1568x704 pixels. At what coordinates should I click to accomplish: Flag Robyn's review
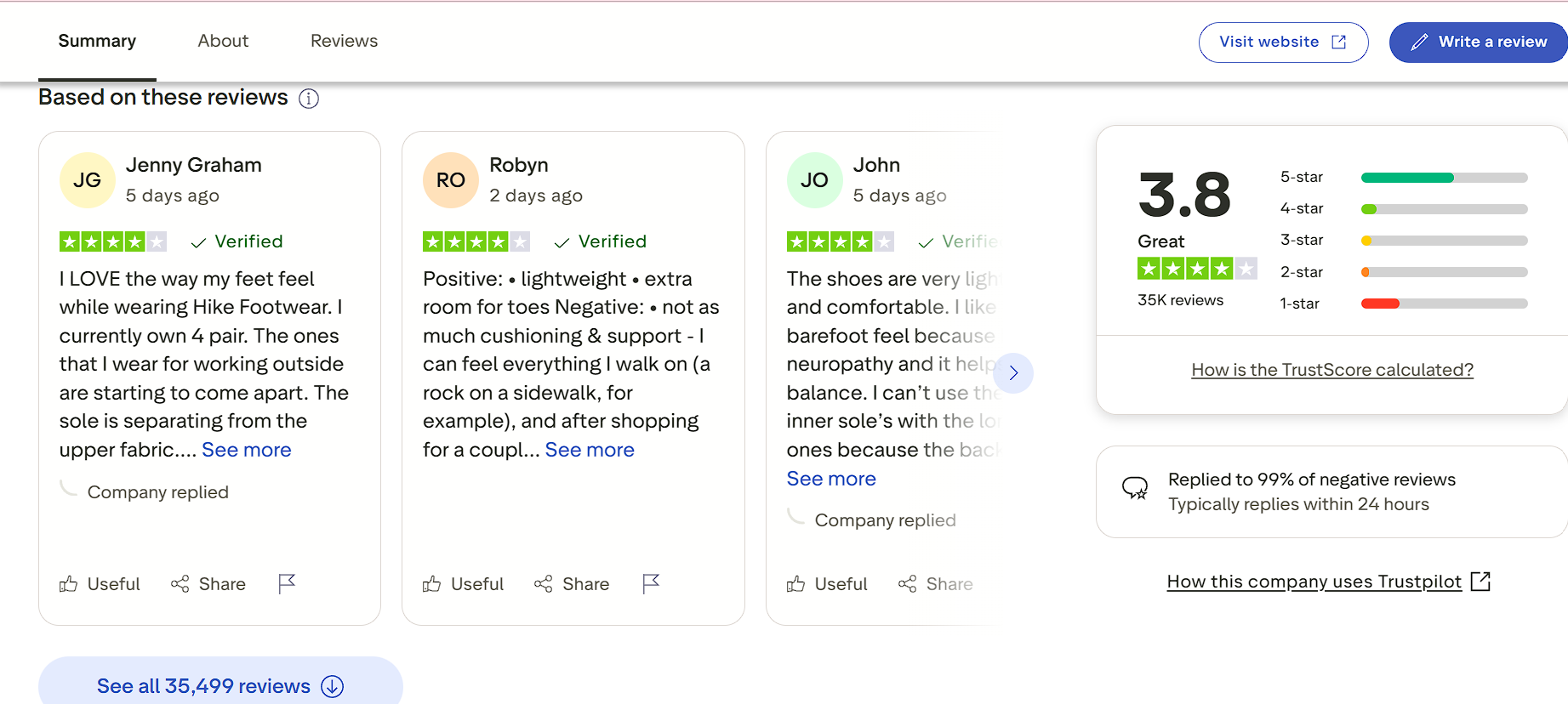pos(651,583)
